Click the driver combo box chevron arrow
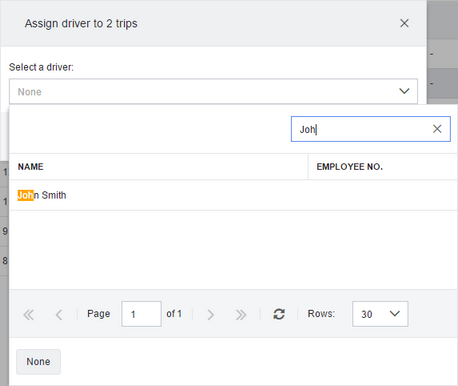 pos(404,91)
